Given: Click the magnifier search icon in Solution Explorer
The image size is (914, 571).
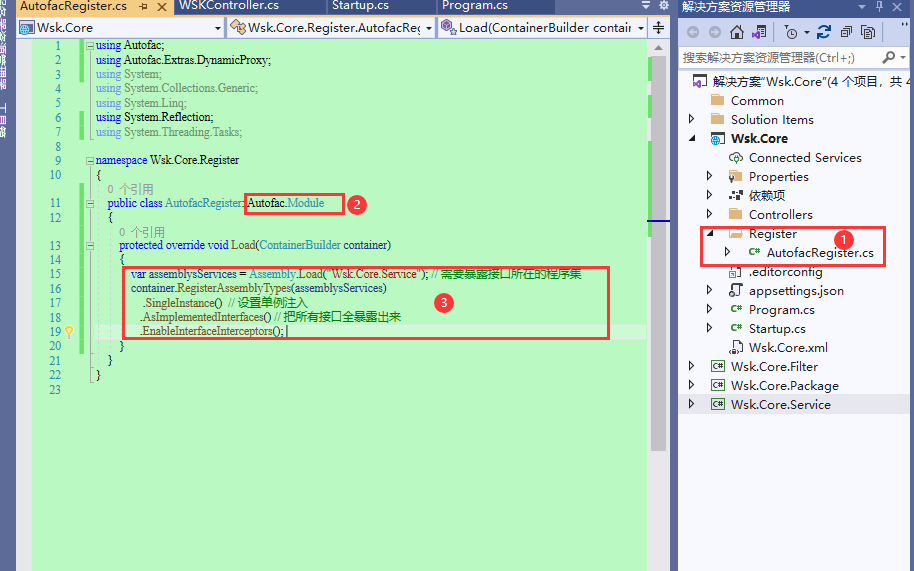Looking at the screenshot, I should tap(888, 57).
